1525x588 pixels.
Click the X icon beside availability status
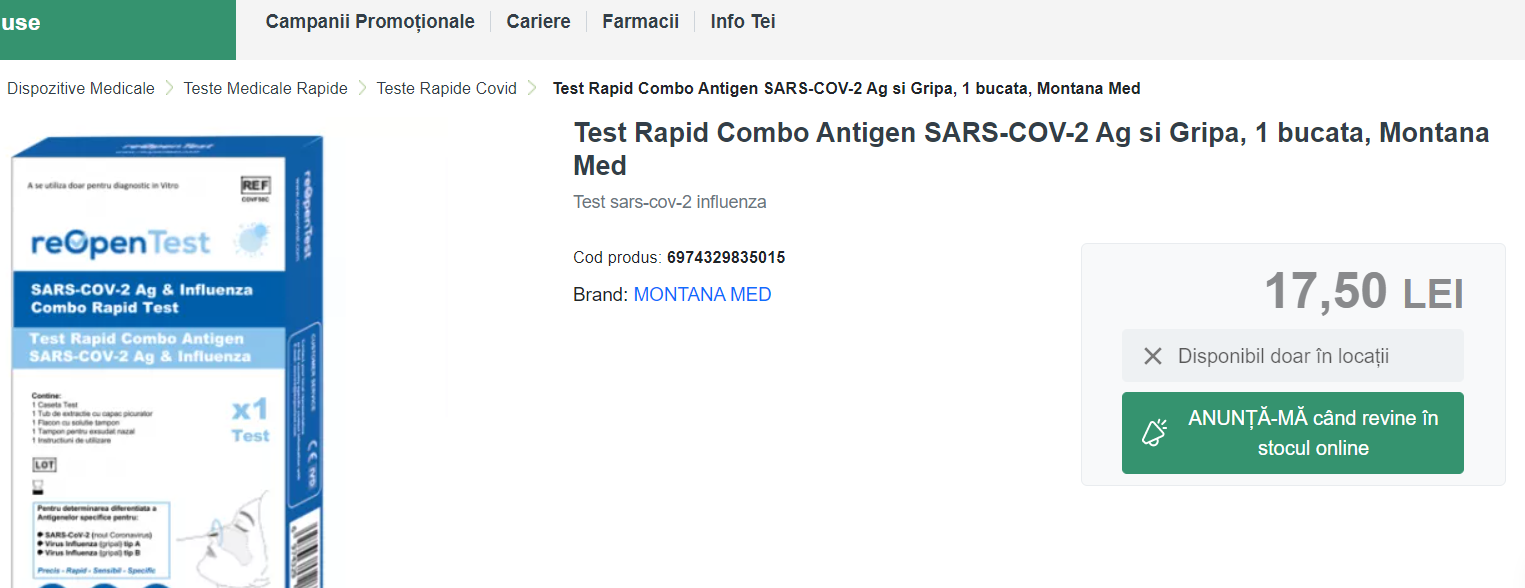[x=1152, y=355]
